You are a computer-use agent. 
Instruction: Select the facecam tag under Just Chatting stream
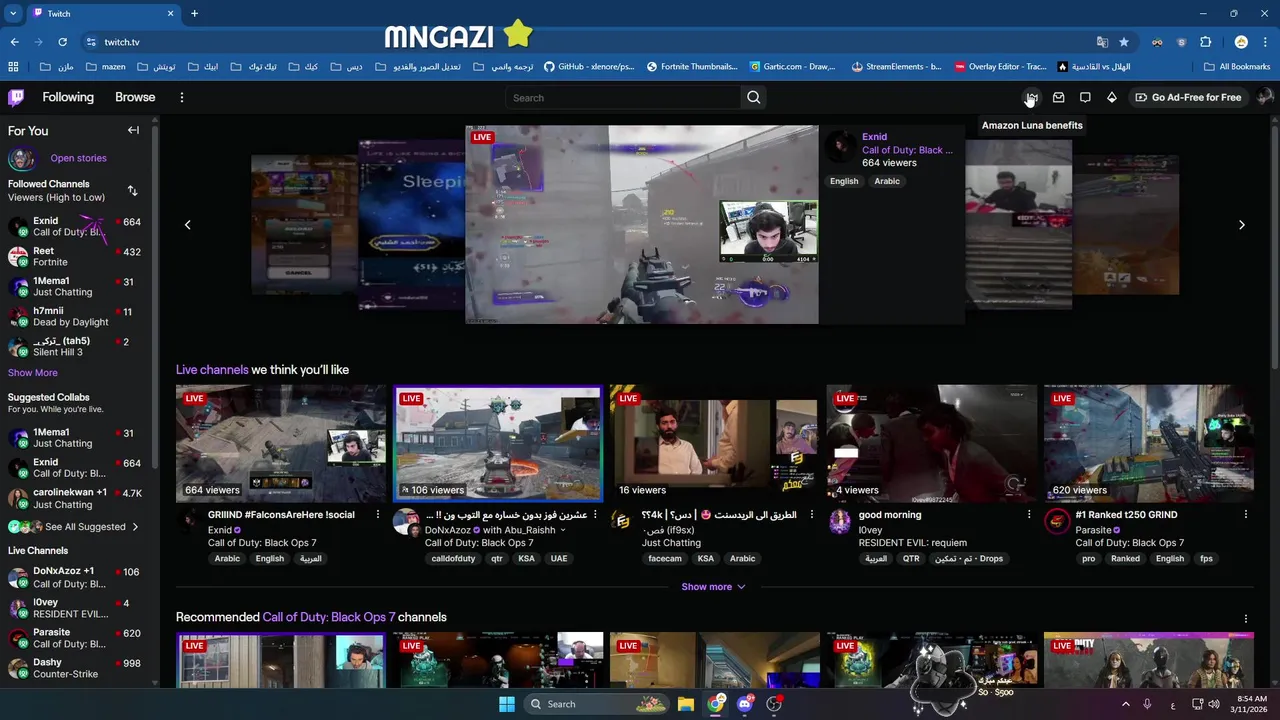665,558
